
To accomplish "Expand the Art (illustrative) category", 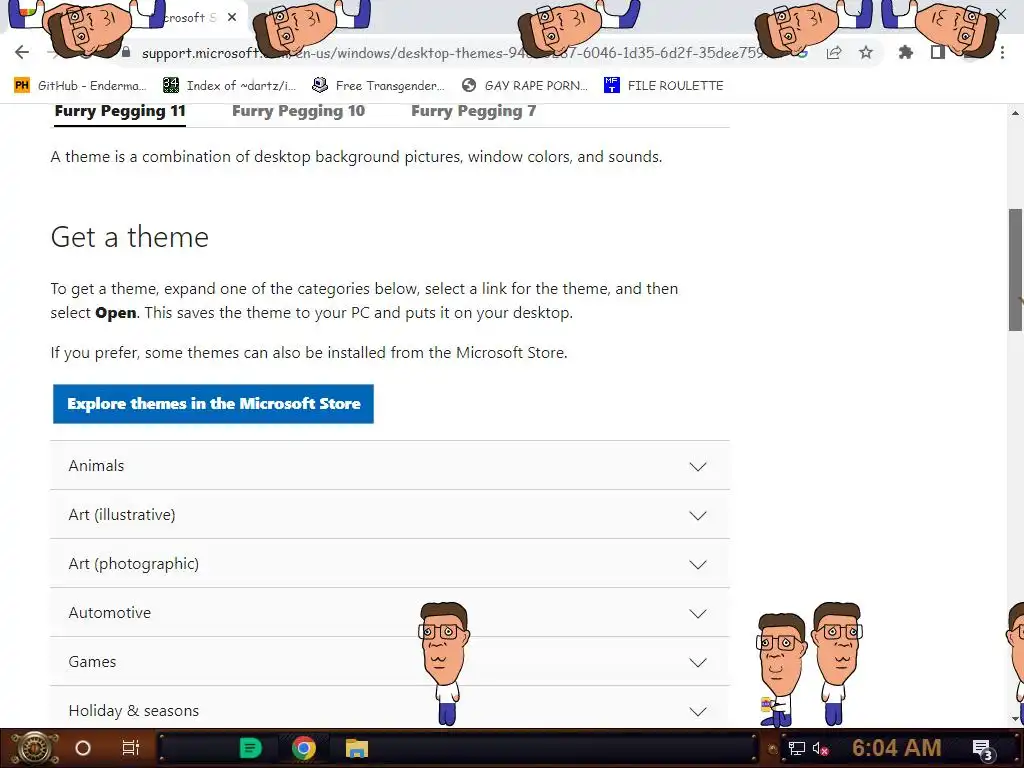I will click(390, 515).
